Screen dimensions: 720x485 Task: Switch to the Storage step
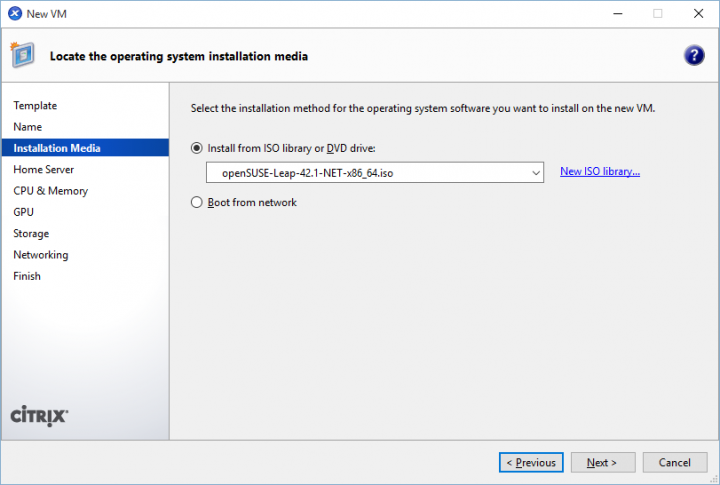point(31,233)
